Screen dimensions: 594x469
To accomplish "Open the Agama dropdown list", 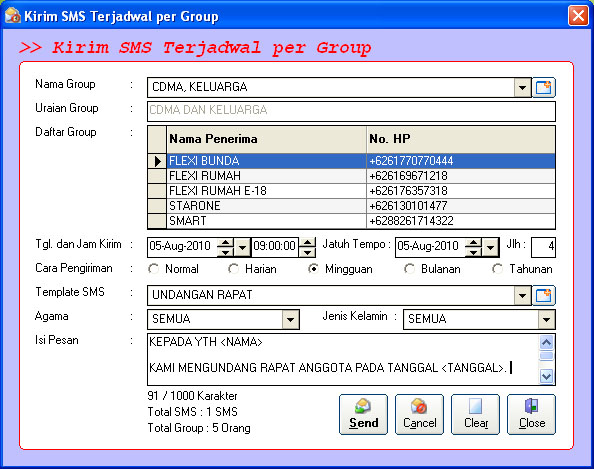I will 290,319.
